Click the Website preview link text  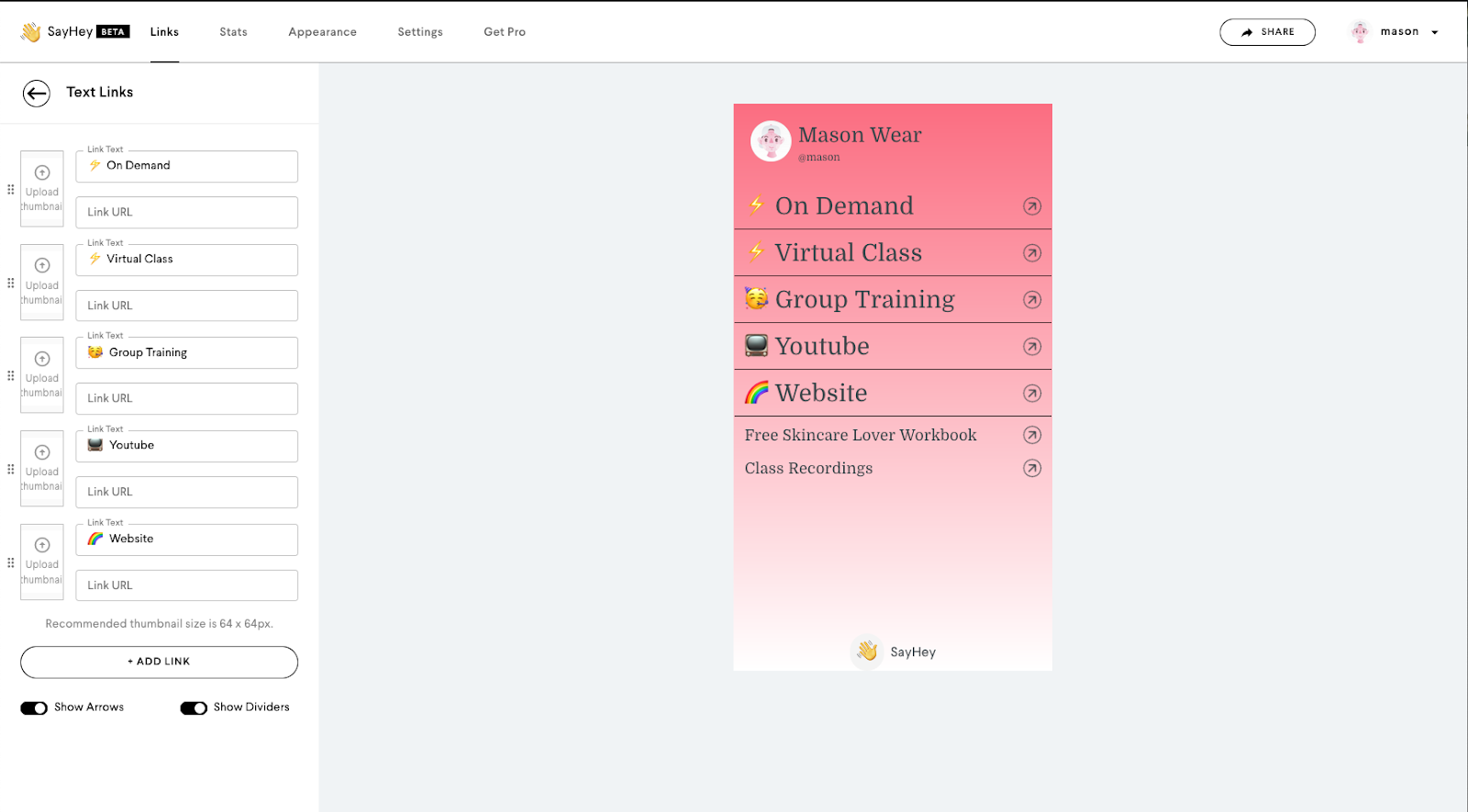(821, 393)
